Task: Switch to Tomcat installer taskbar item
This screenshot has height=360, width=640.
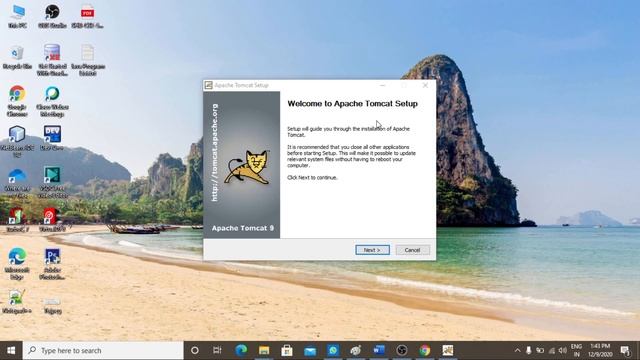Action: pos(448,350)
